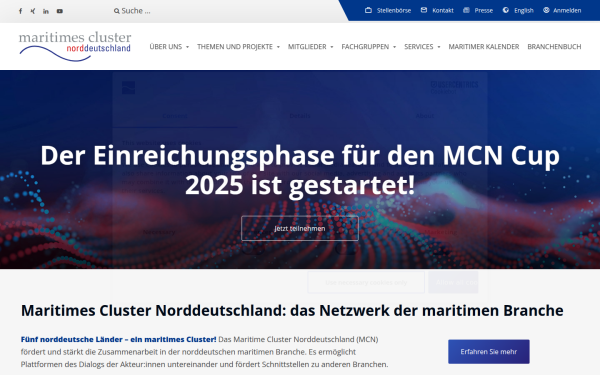The width and height of the screenshot is (600, 375).
Task: Expand the Über uns dropdown menu
Action: coord(169,47)
